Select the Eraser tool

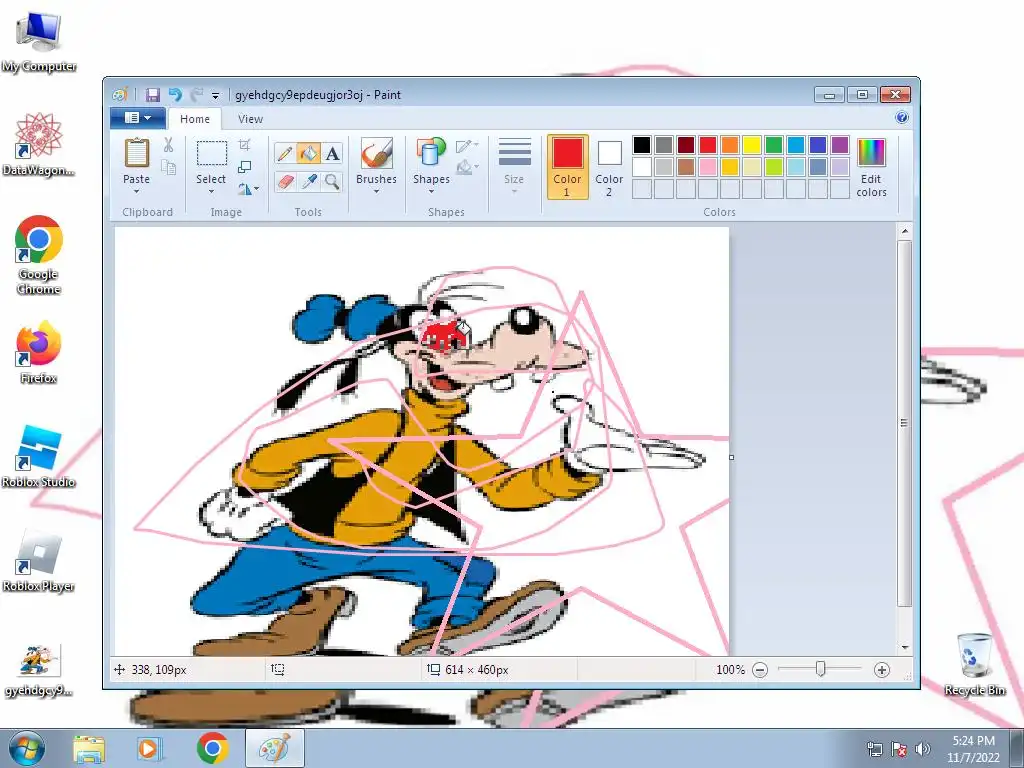coord(285,182)
